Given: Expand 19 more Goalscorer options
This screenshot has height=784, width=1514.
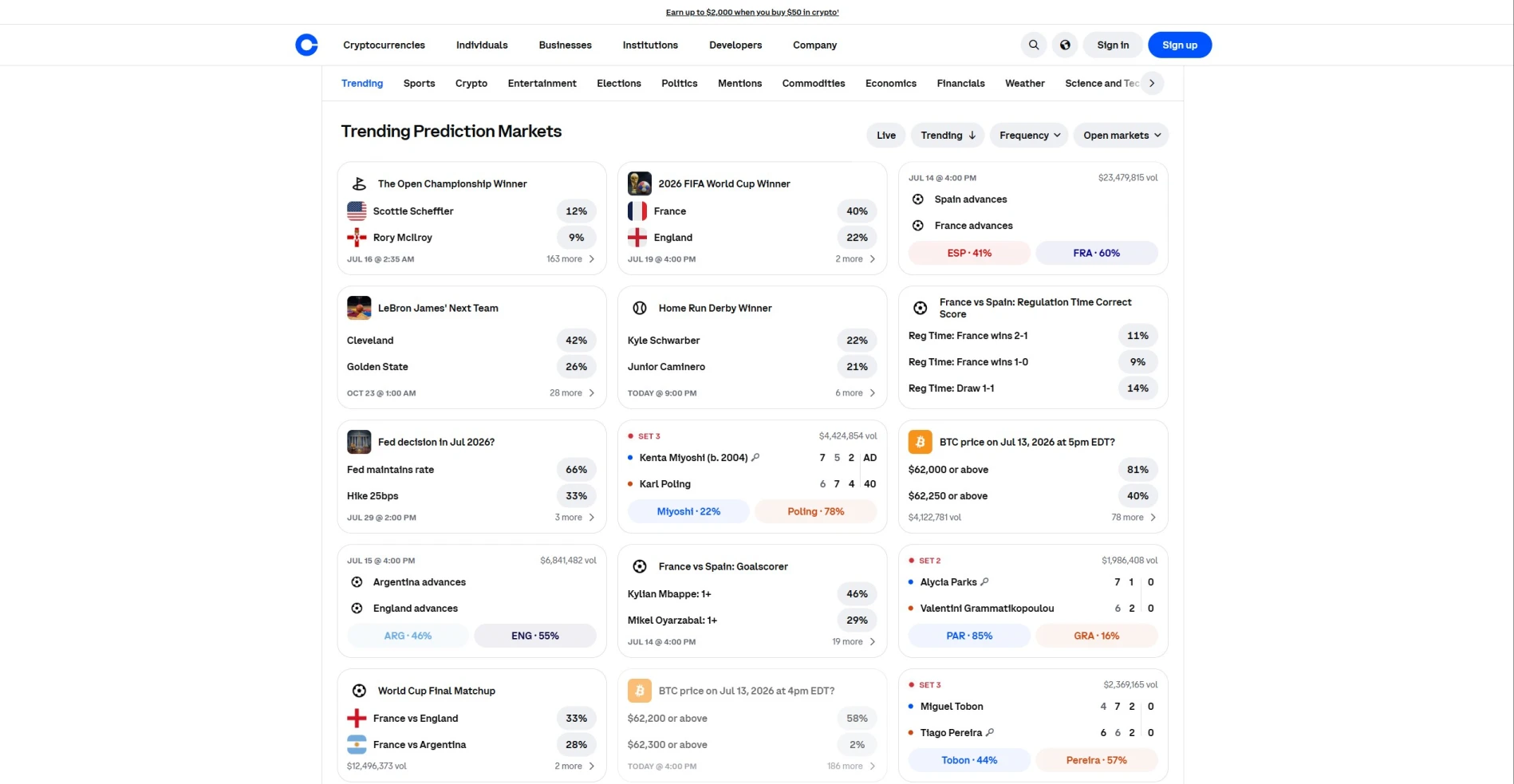Looking at the screenshot, I should pos(854,642).
